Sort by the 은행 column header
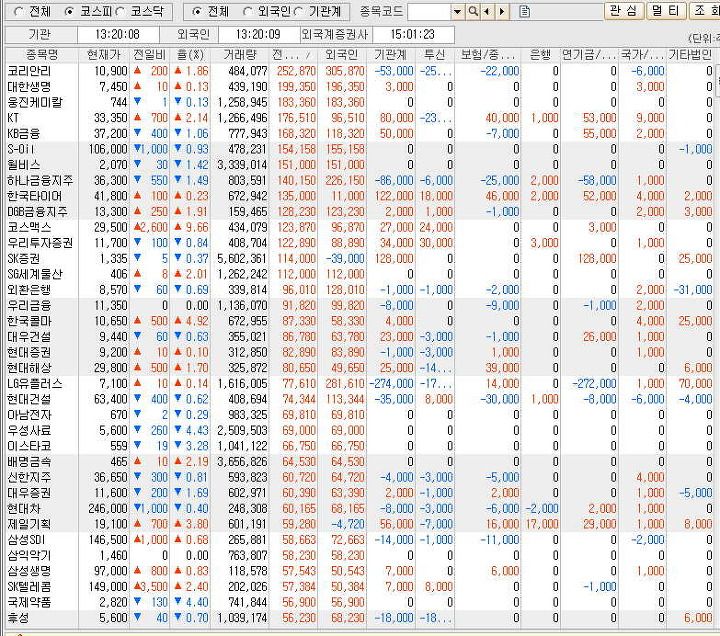The image size is (720, 636). click(540, 55)
